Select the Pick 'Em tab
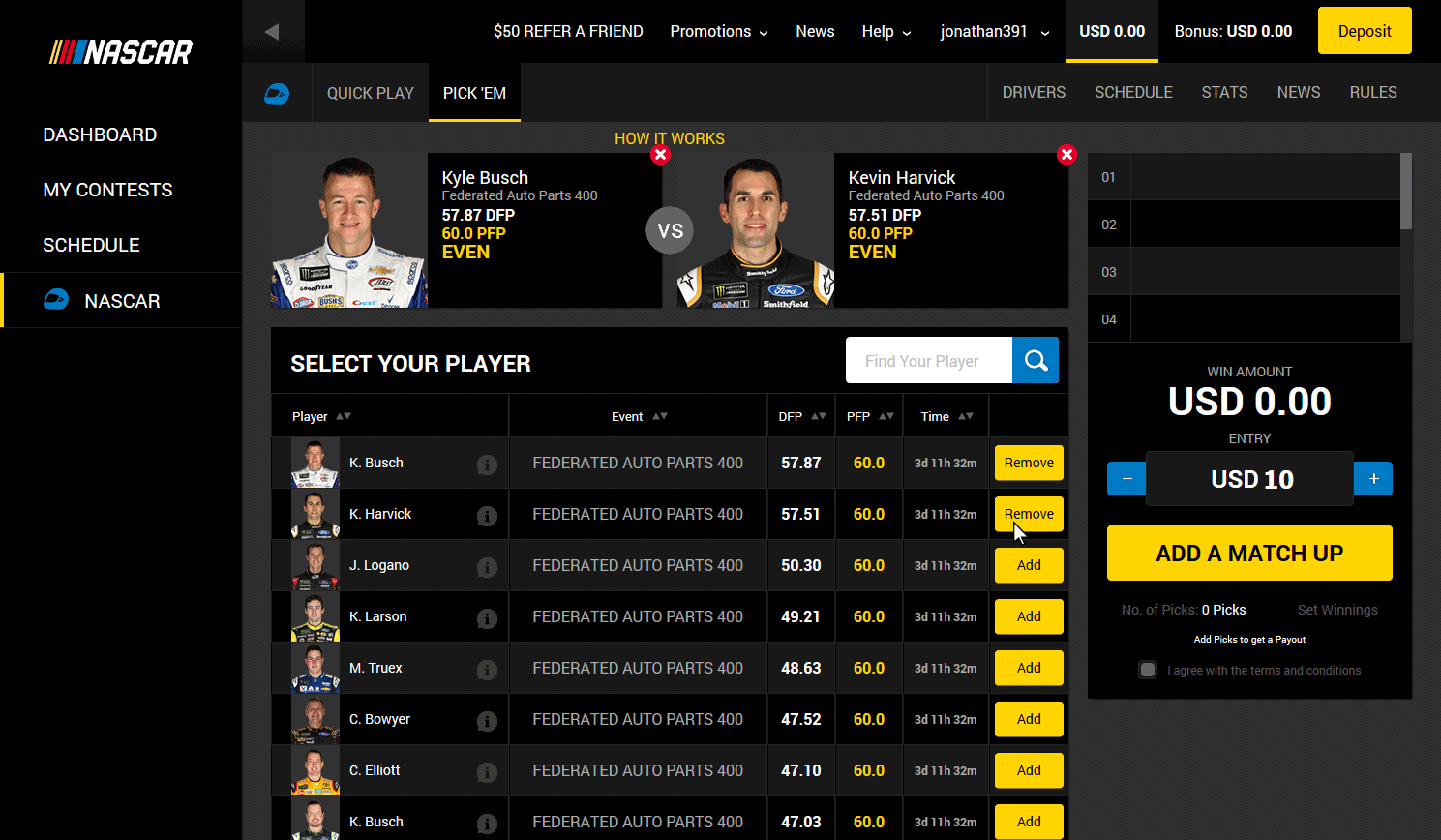The image size is (1441, 840). point(474,93)
